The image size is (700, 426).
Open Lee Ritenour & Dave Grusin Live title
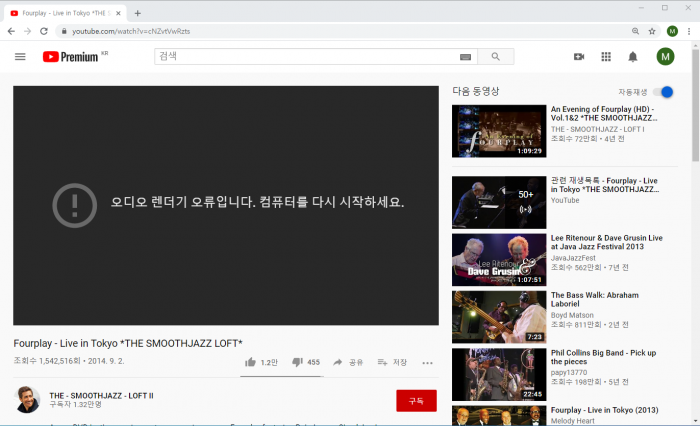[x=606, y=242]
